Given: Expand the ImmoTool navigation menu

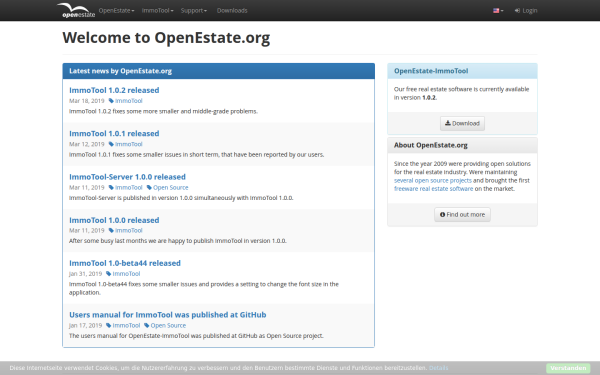Looking at the screenshot, I should pyautogui.click(x=157, y=11).
